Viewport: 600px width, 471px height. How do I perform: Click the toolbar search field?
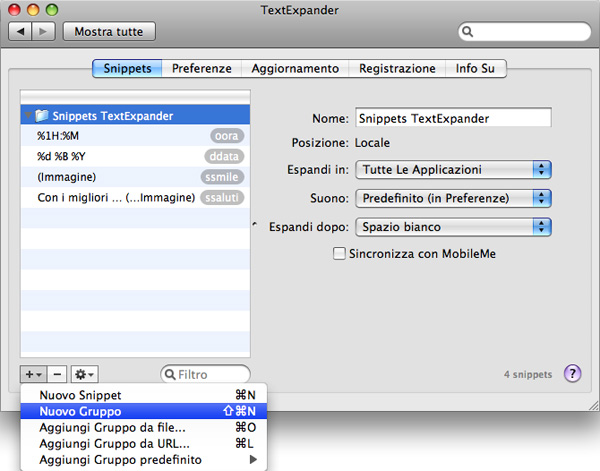[524, 33]
